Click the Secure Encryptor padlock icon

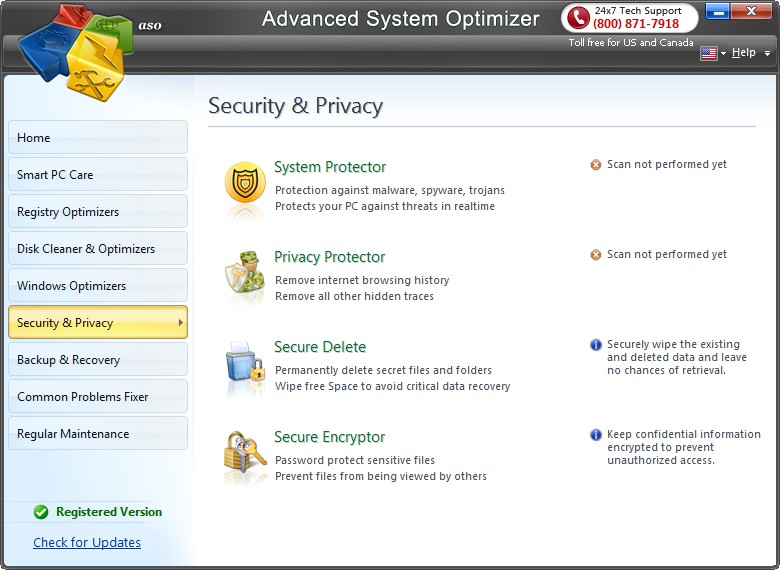pyautogui.click(x=245, y=452)
